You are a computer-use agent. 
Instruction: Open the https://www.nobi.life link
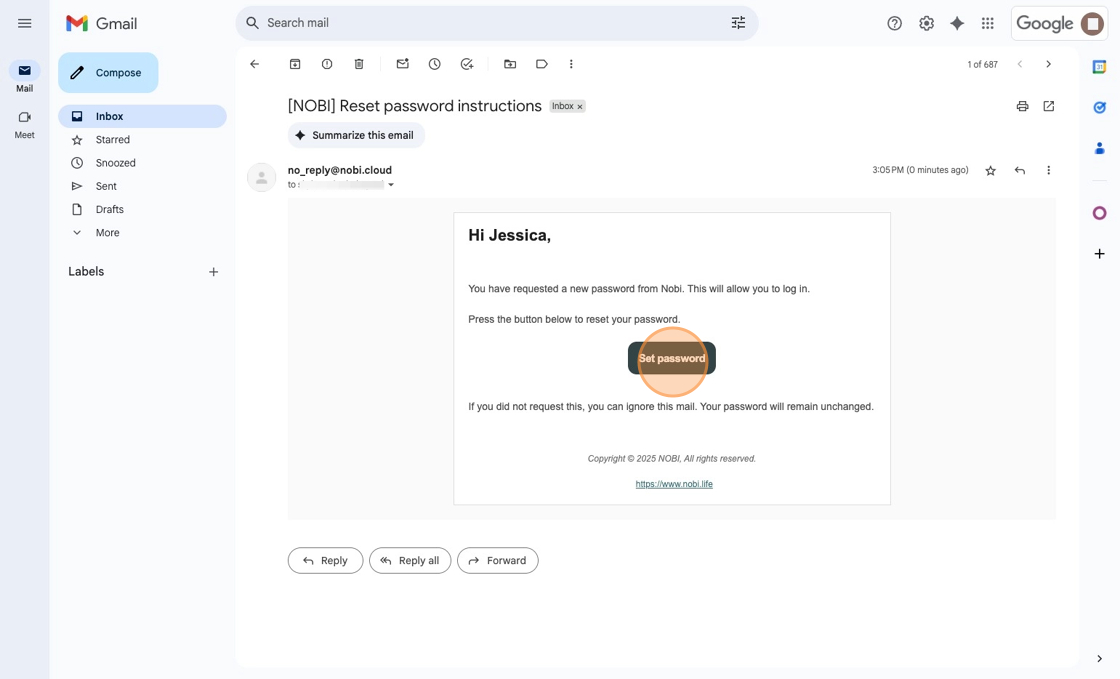pos(674,484)
